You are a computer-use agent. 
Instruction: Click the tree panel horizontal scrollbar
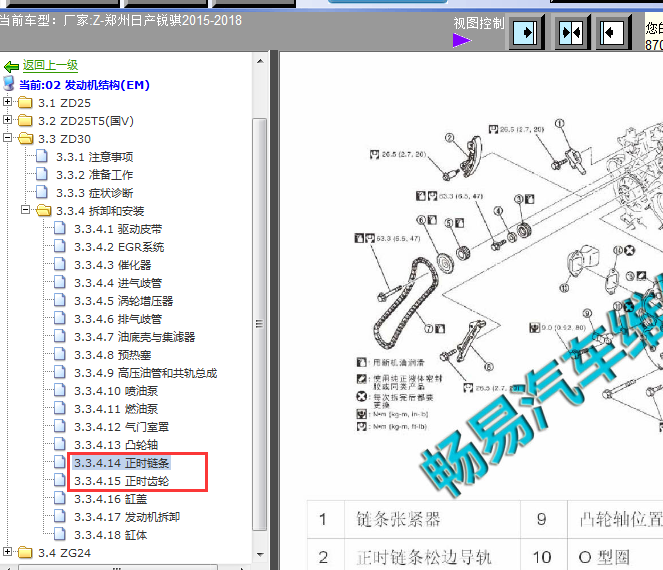[x=118, y=567]
